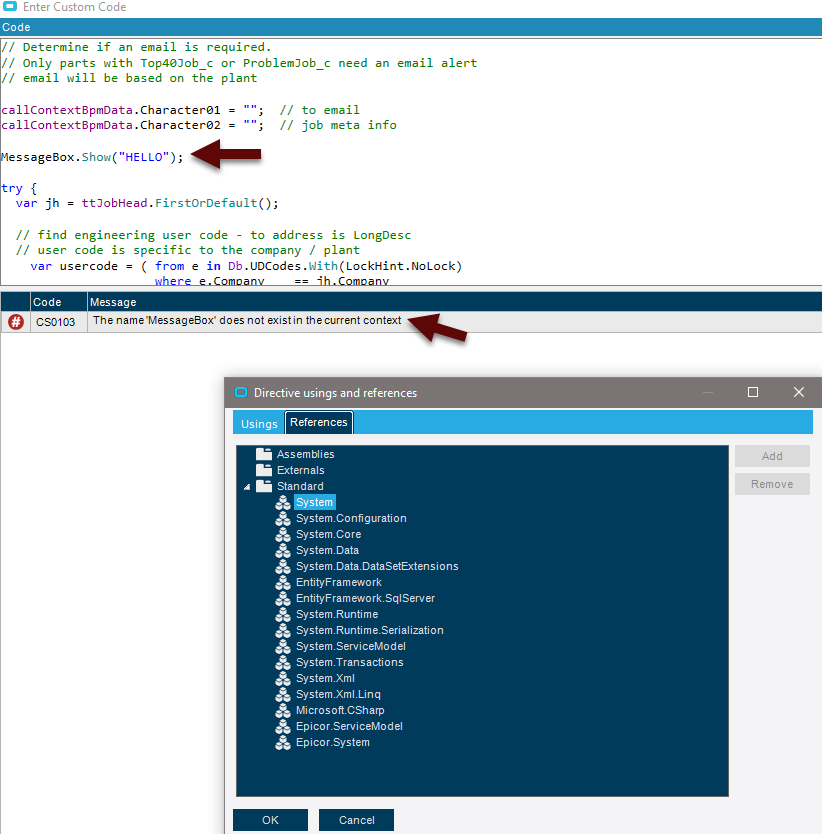Place cursor on MessageBox.Show("HELLO") line
This screenshot has width=822, height=834.
[x=92, y=157]
